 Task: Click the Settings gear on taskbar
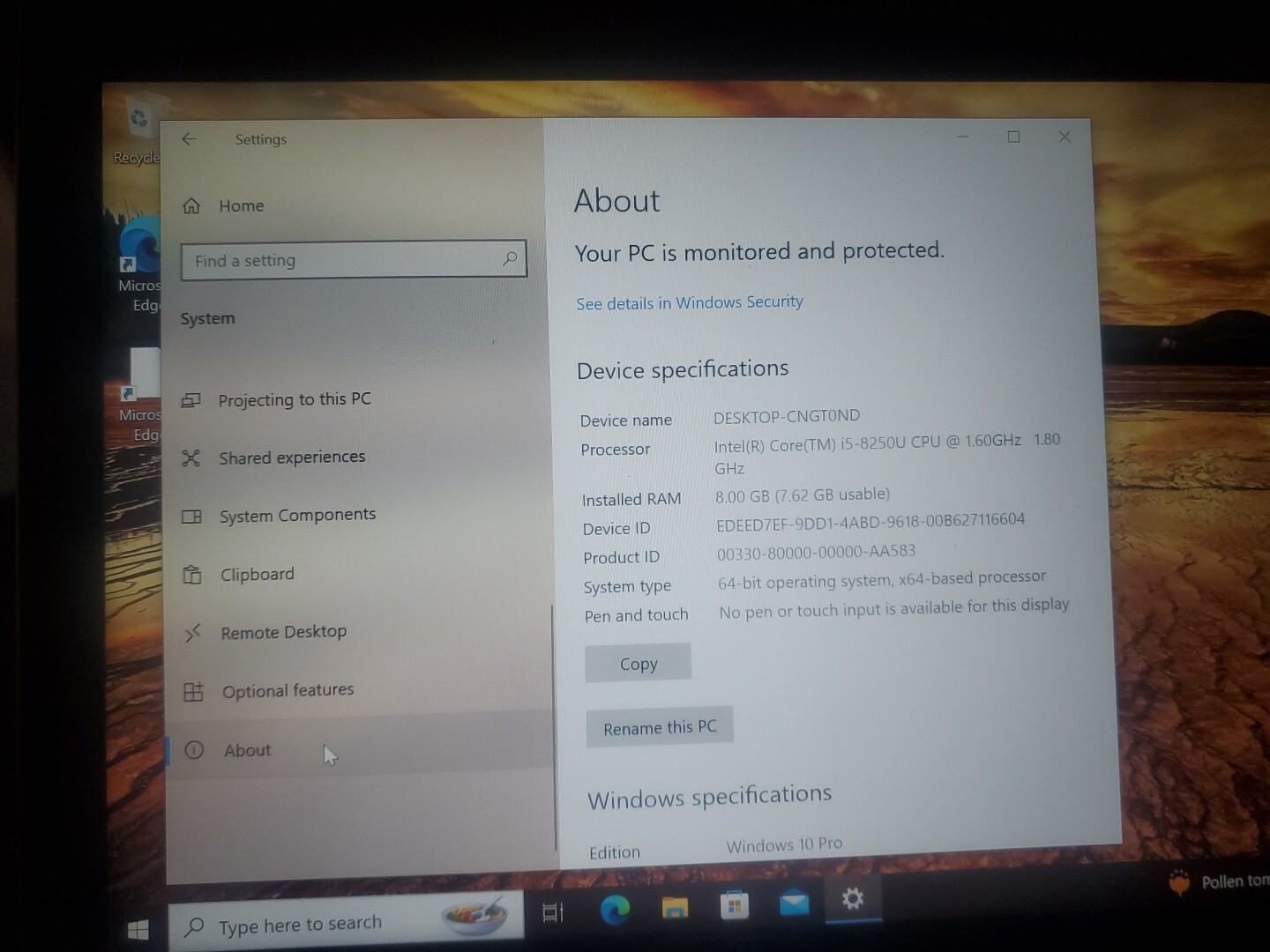852,899
